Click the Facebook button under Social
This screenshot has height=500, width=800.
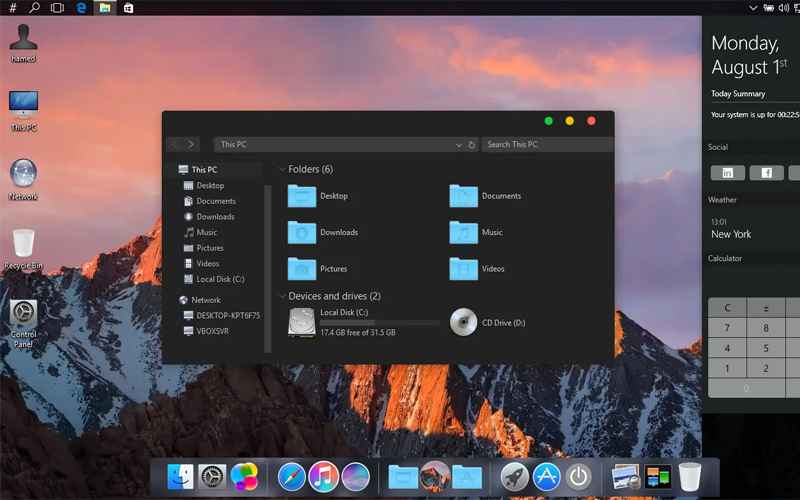pos(766,173)
